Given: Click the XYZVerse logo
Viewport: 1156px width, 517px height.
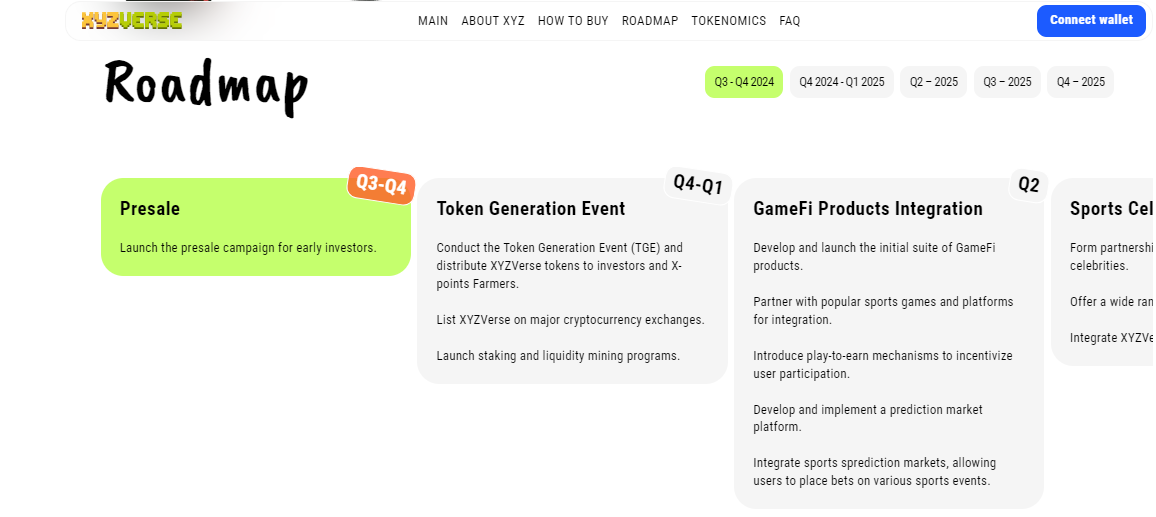Looking at the screenshot, I should (x=132, y=20).
